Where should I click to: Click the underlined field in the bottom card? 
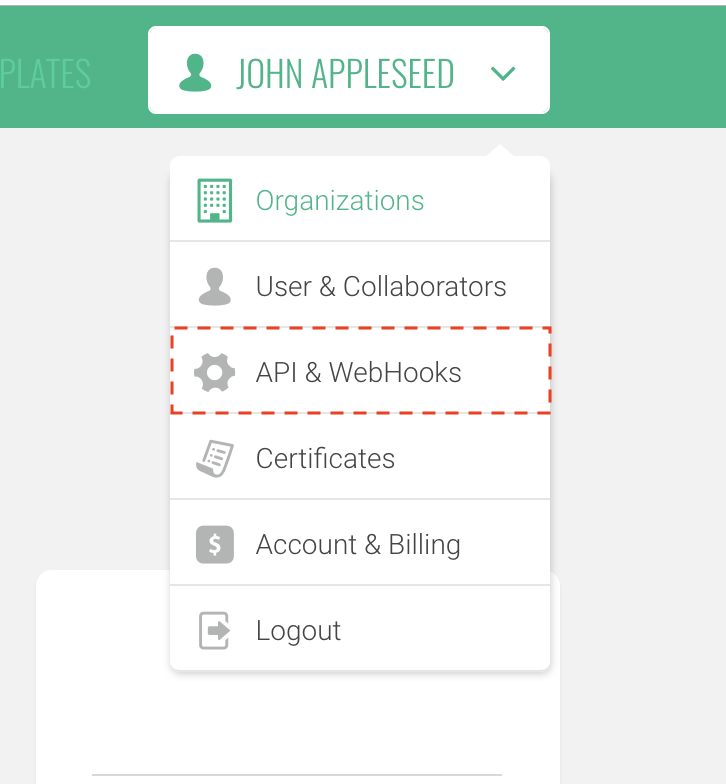(297, 774)
